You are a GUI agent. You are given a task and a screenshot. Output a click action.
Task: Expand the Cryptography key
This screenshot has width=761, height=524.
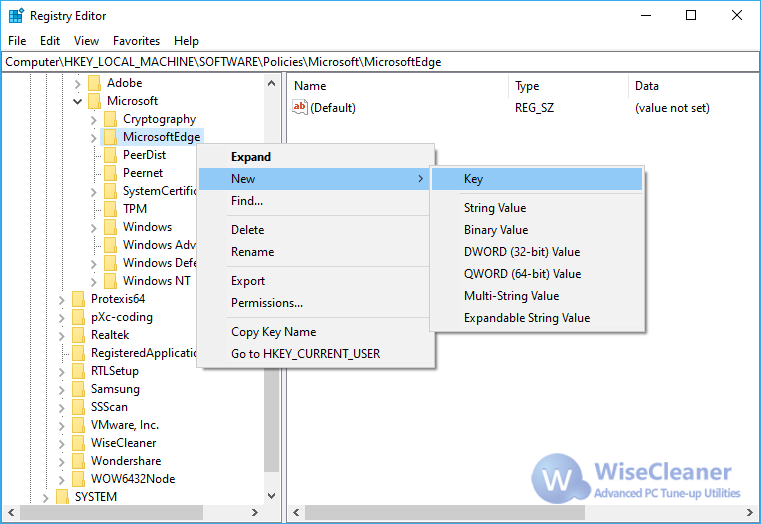point(94,119)
